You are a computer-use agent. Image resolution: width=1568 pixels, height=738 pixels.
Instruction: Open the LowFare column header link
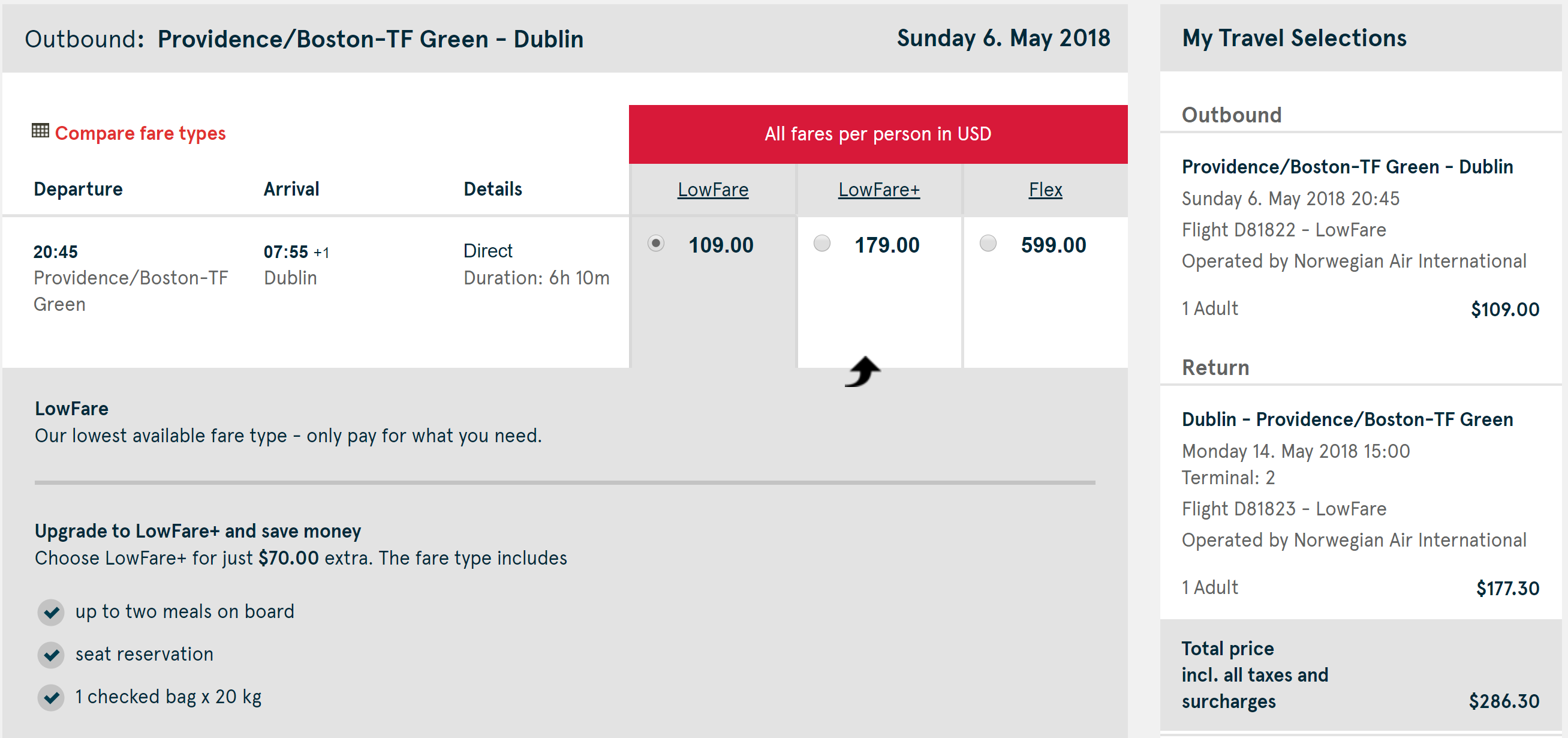click(713, 190)
